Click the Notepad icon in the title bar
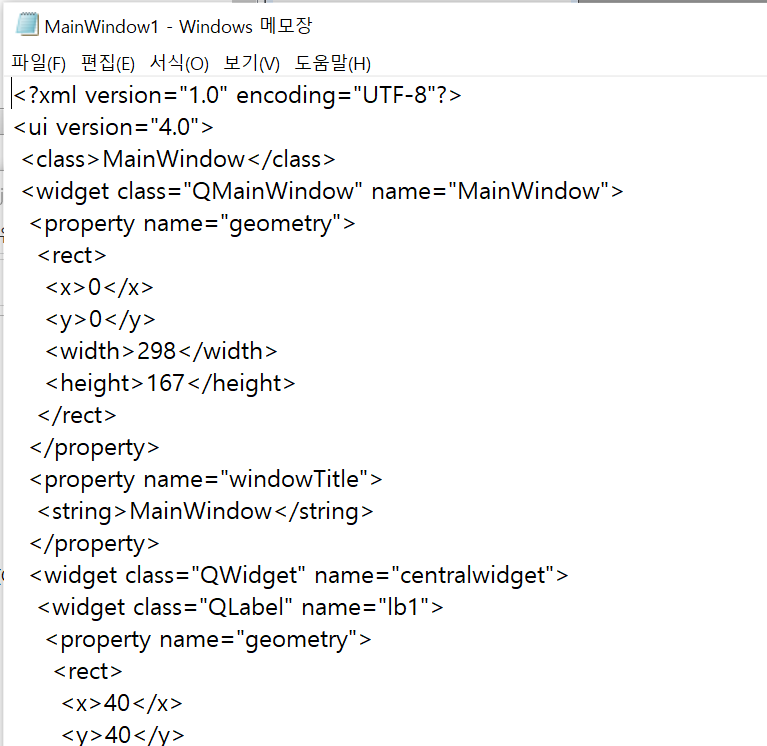 tap(27, 24)
